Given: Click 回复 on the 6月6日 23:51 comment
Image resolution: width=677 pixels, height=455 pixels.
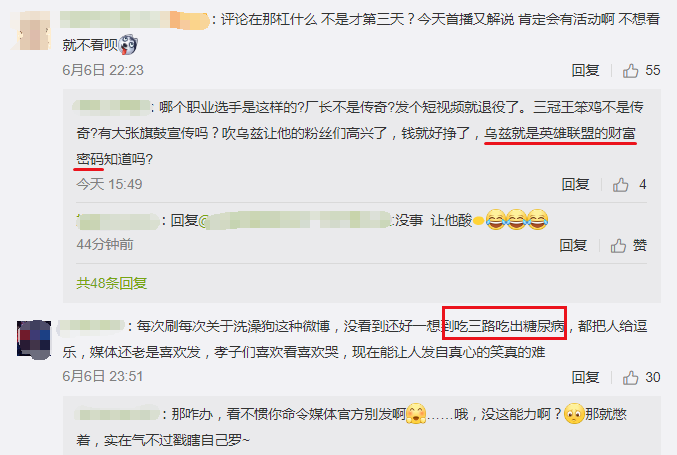Looking at the screenshot, I should coord(585,378).
